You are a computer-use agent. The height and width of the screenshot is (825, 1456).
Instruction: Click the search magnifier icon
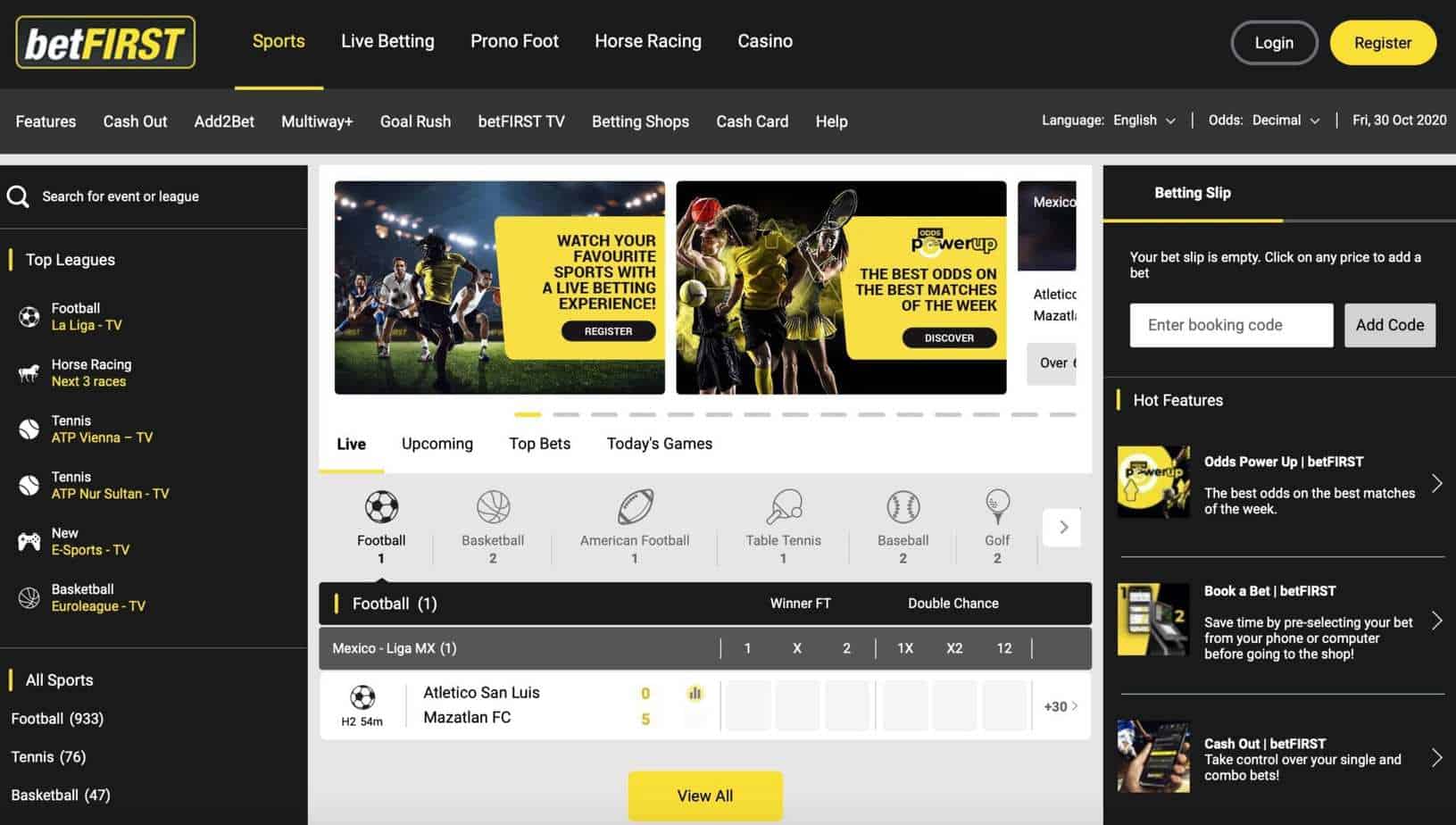coord(18,196)
